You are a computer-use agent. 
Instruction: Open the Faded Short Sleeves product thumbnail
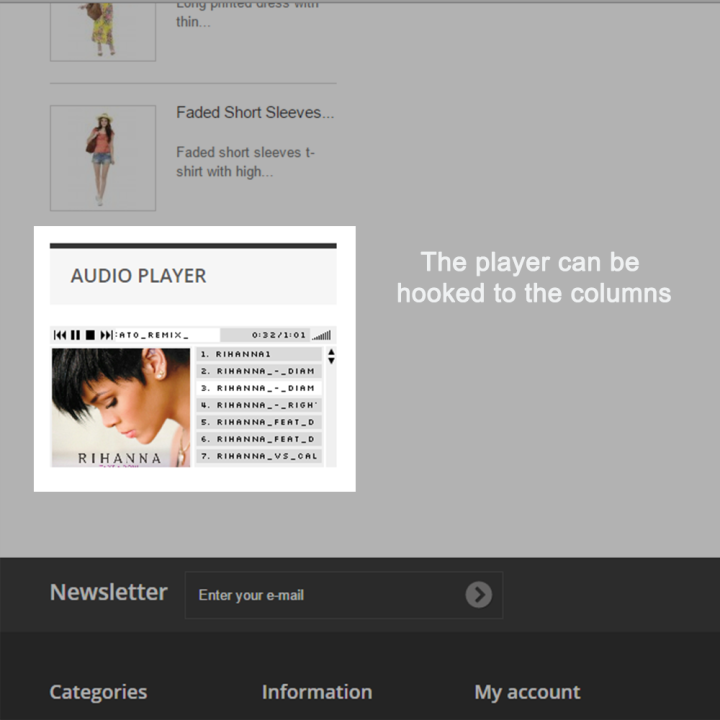click(x=103, y=158)
